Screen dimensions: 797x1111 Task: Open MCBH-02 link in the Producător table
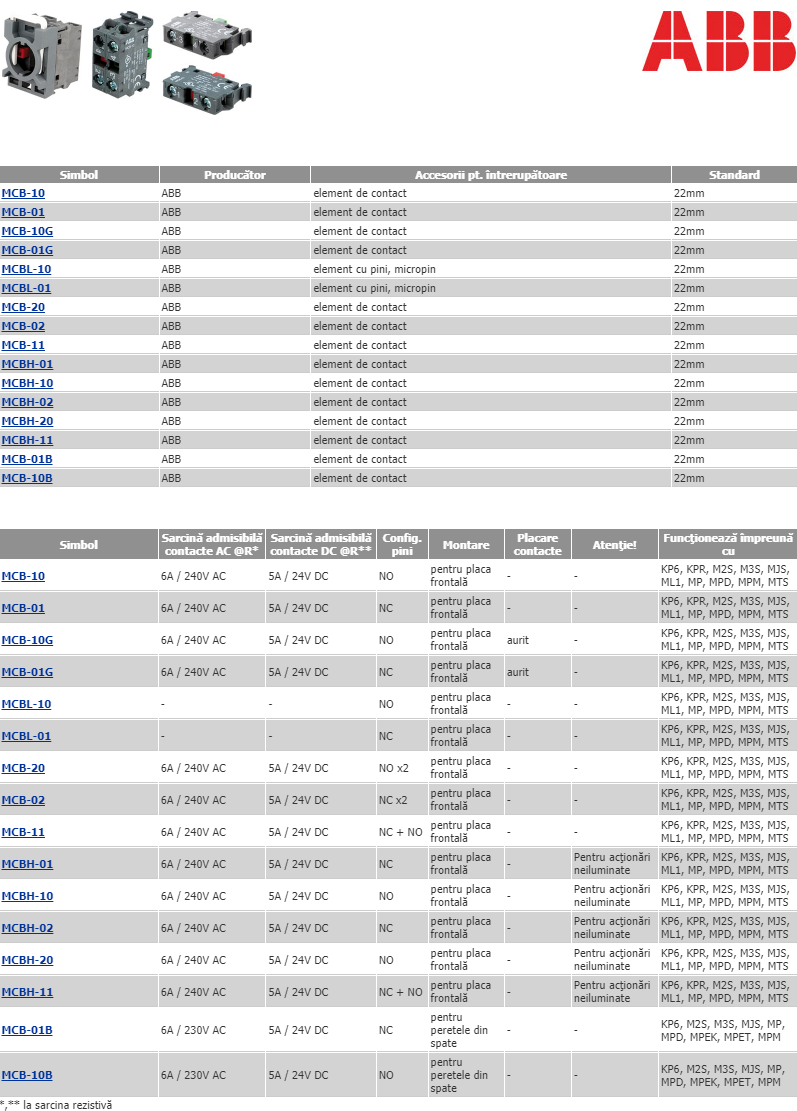pos(27,402)
